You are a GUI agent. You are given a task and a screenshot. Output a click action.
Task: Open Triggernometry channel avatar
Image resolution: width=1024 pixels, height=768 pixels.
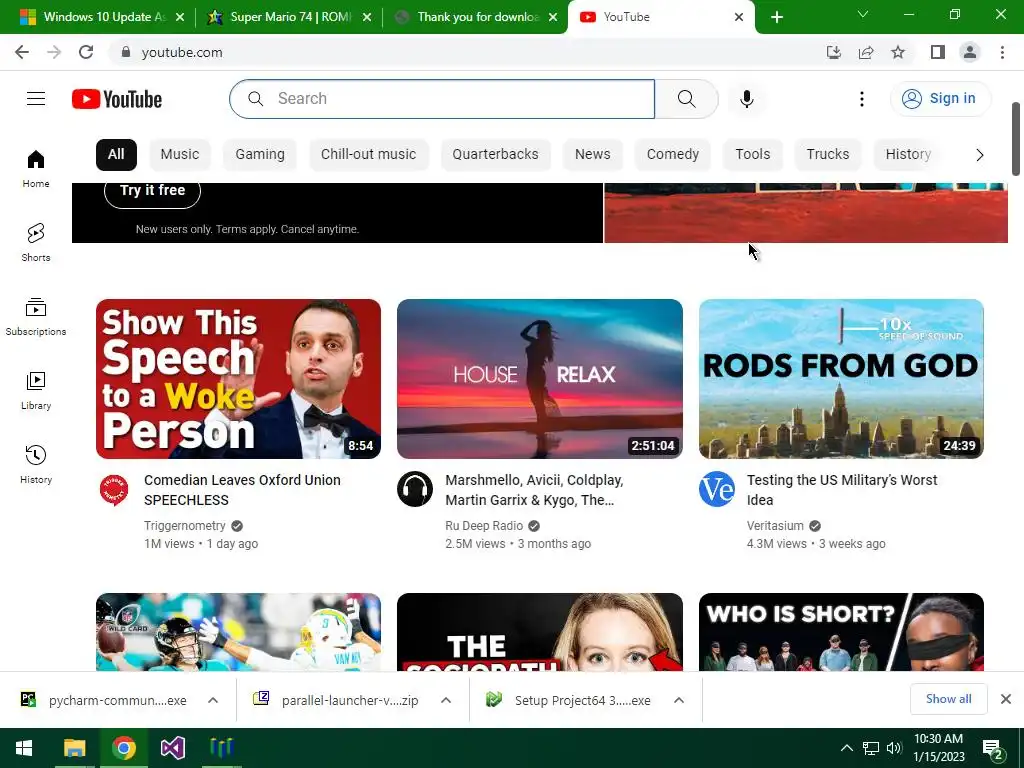click(x=114, y=489)
